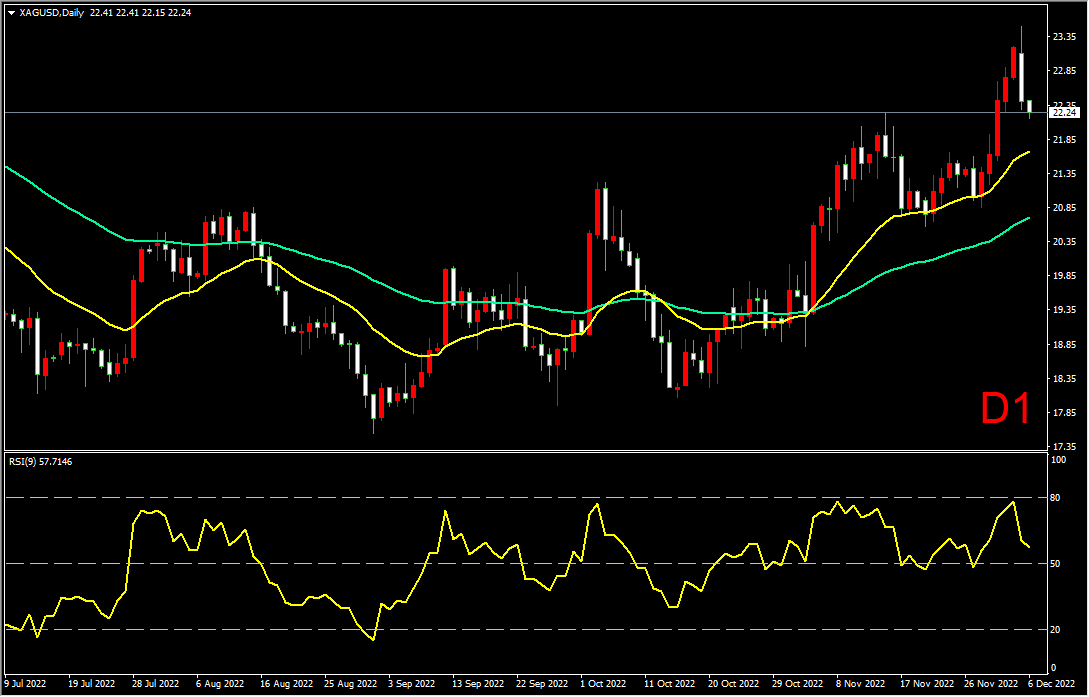Image resolution: width=1089 pixels, height=697 pixels.
Task: Click the 11 Oct 2022 date label
Action: coord(668,683)
